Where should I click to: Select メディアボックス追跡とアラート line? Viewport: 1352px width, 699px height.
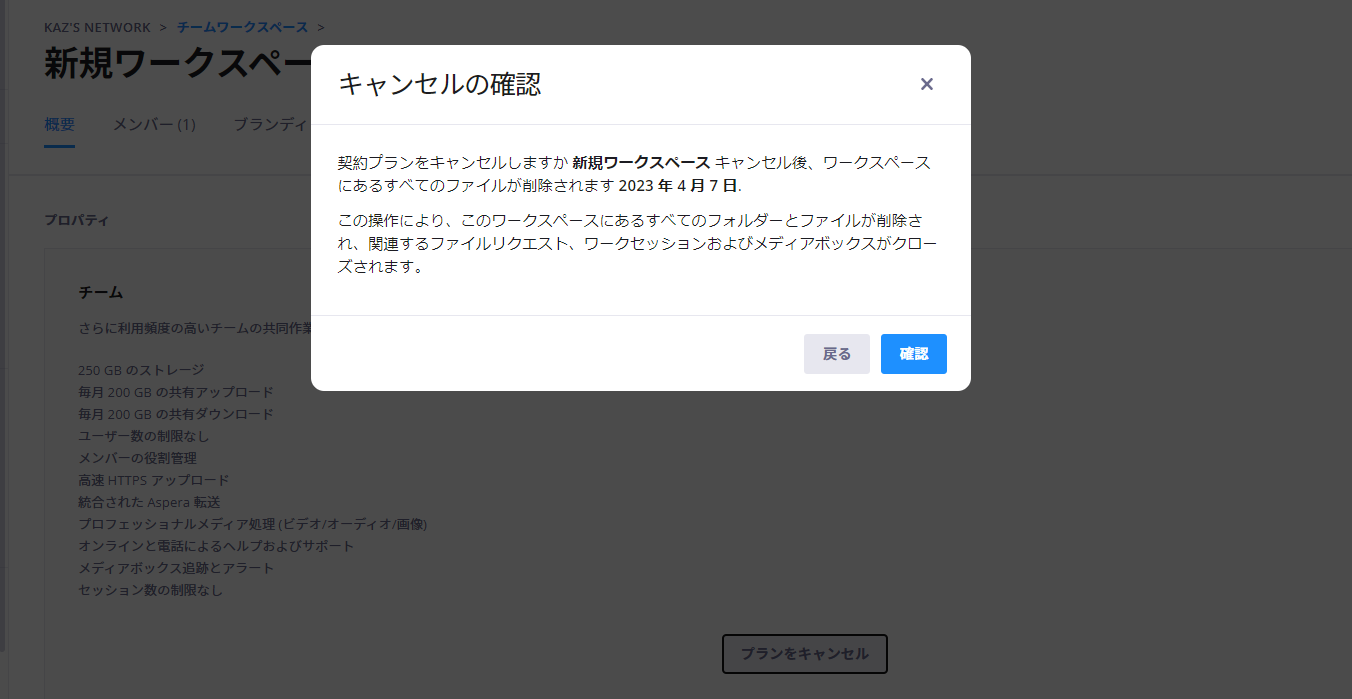pyautogui.click(x=176, y=568)
